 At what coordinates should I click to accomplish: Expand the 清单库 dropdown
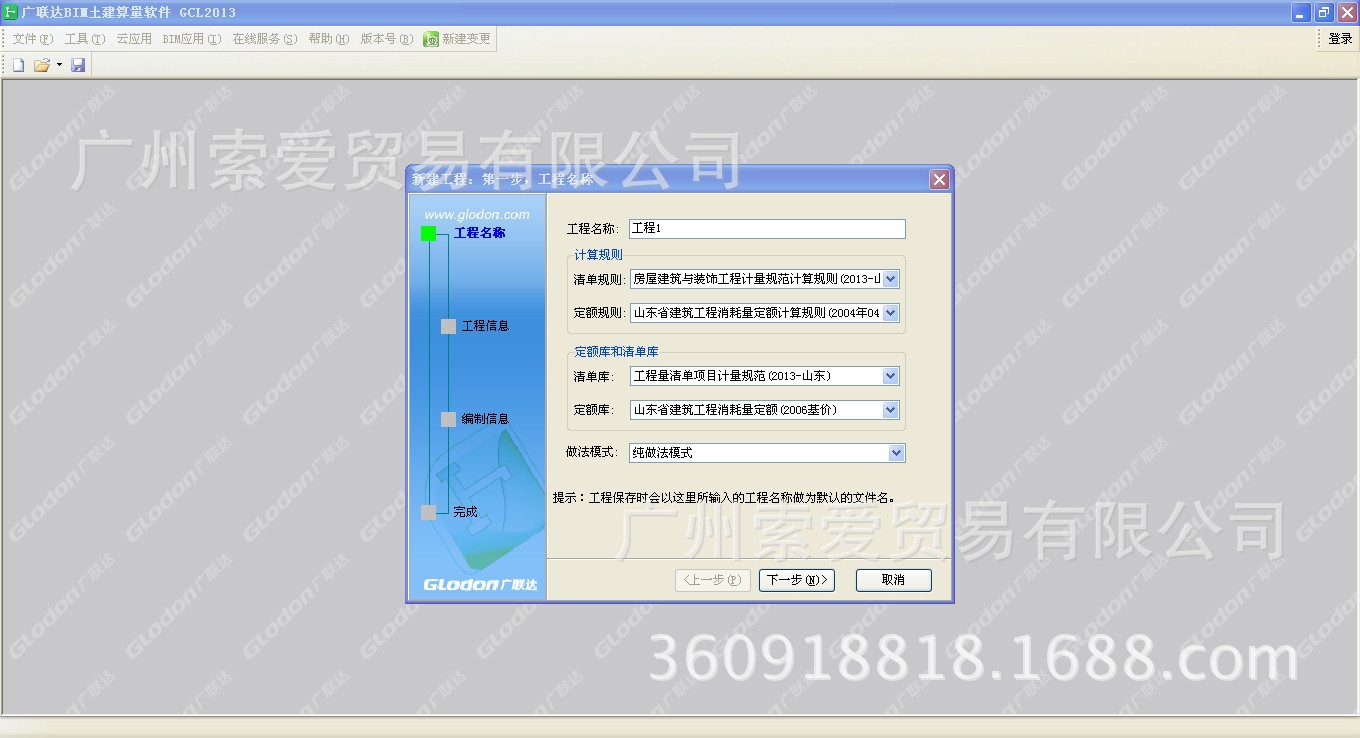click(x=891, y=377)
